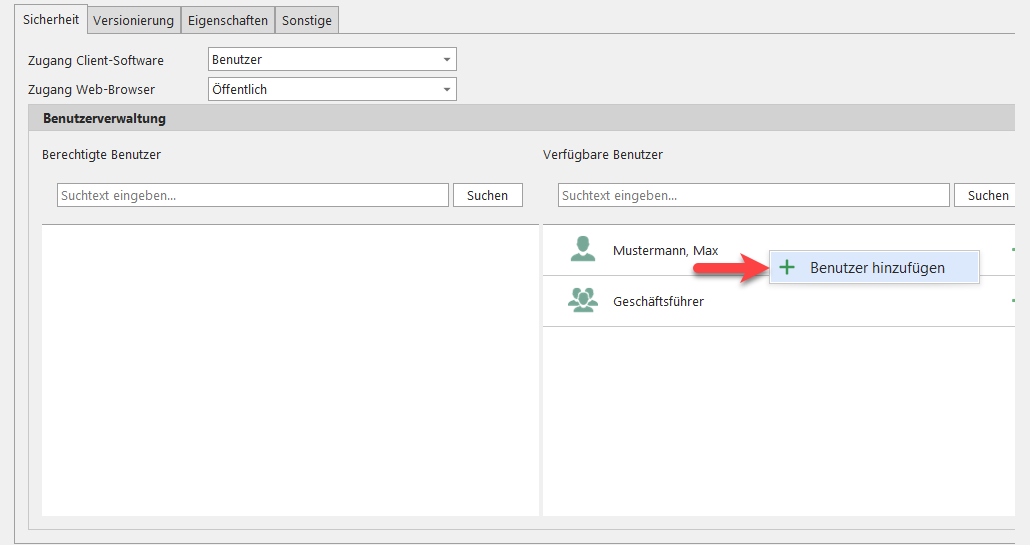Click green add icon at Geschäftsführer row's right edge
The image size is (1030, 545).
click(x=1012, y=300)
